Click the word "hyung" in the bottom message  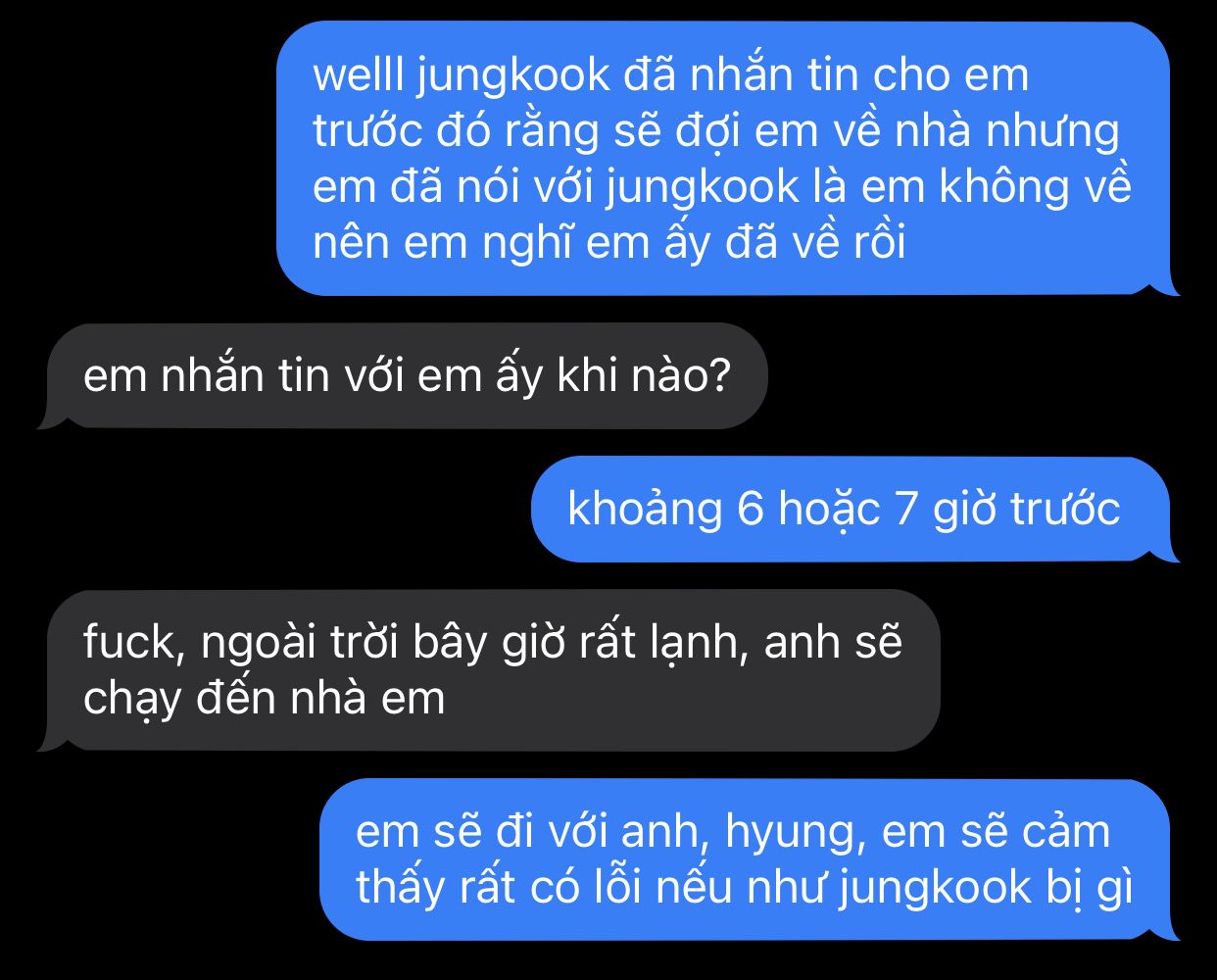(796, 832)
